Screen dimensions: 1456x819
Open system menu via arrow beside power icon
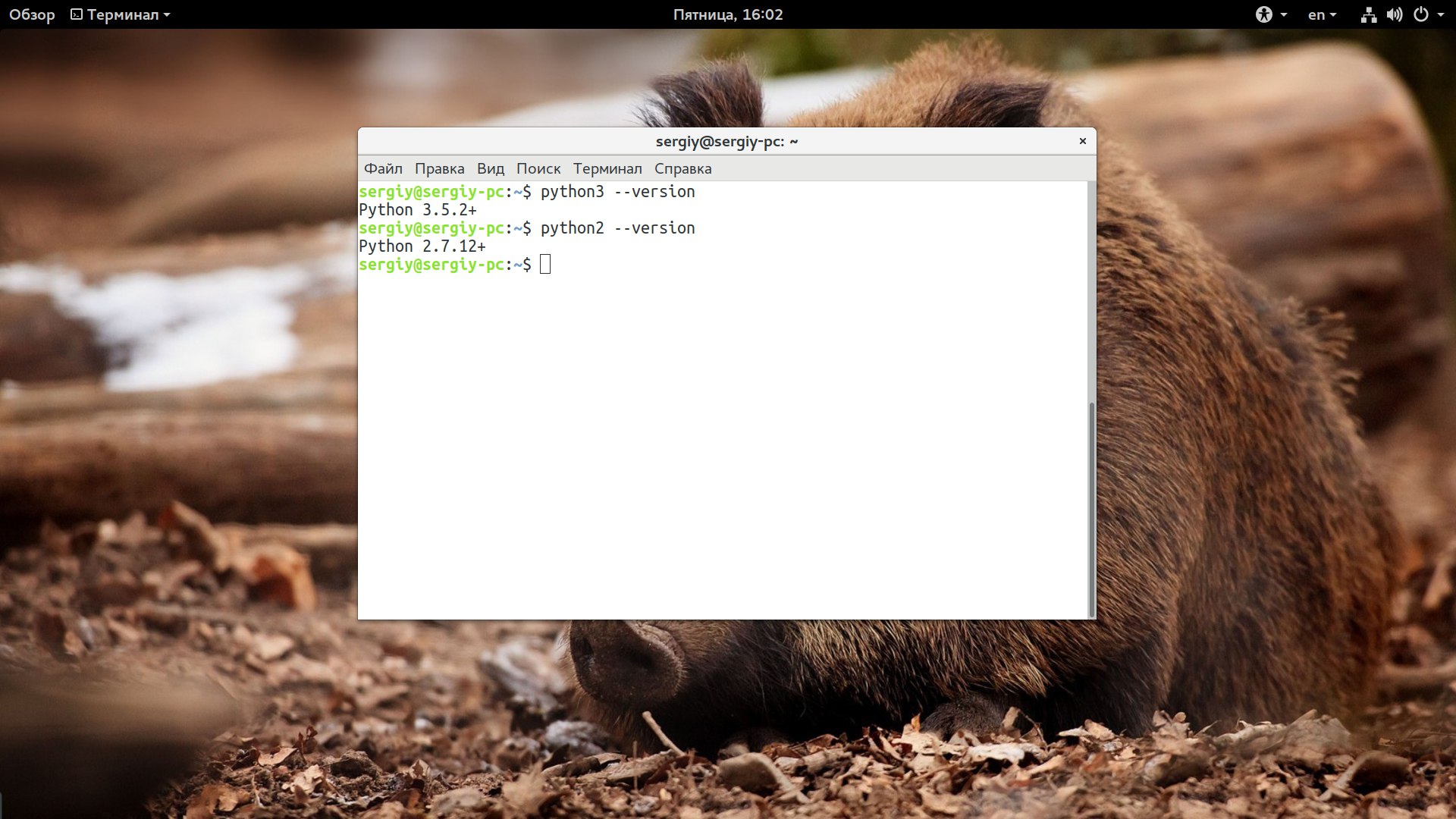click(1440, 14)
